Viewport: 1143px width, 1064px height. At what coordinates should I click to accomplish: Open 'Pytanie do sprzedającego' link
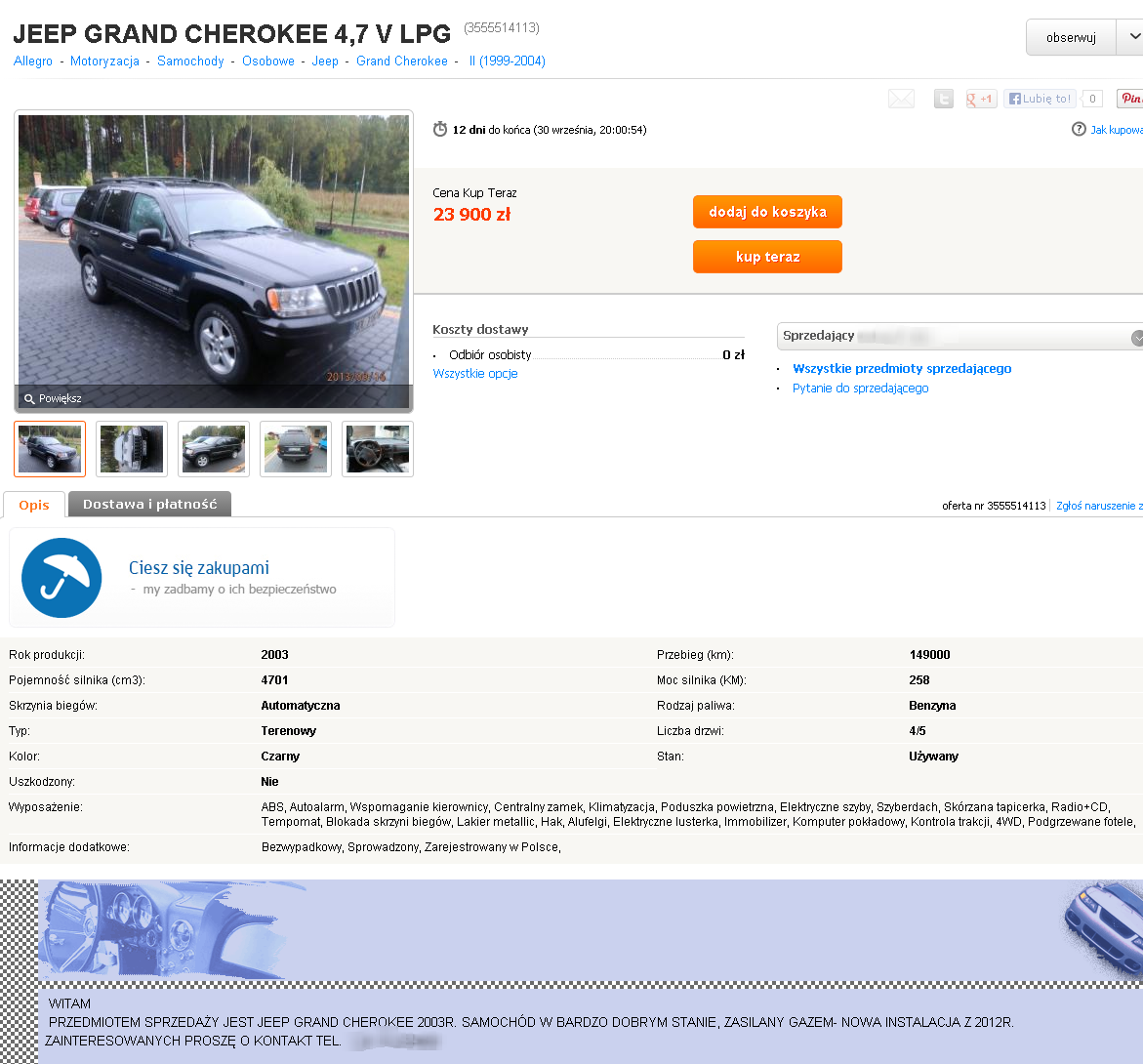pos(860,388)
